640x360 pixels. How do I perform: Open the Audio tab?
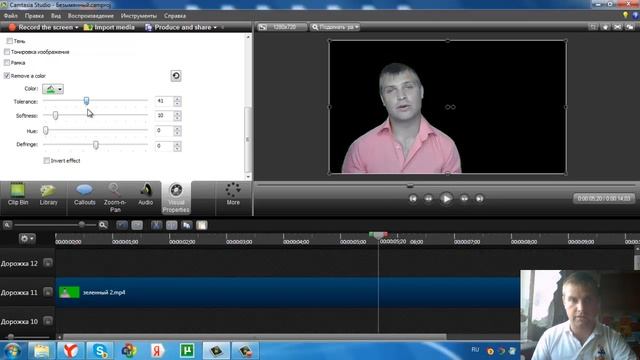tap(145, 195)
